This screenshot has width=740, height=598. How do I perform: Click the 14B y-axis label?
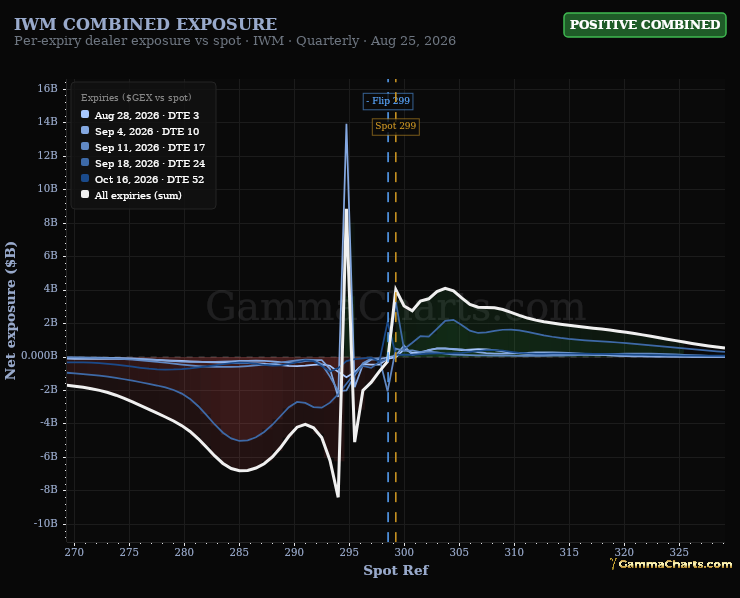48,121
